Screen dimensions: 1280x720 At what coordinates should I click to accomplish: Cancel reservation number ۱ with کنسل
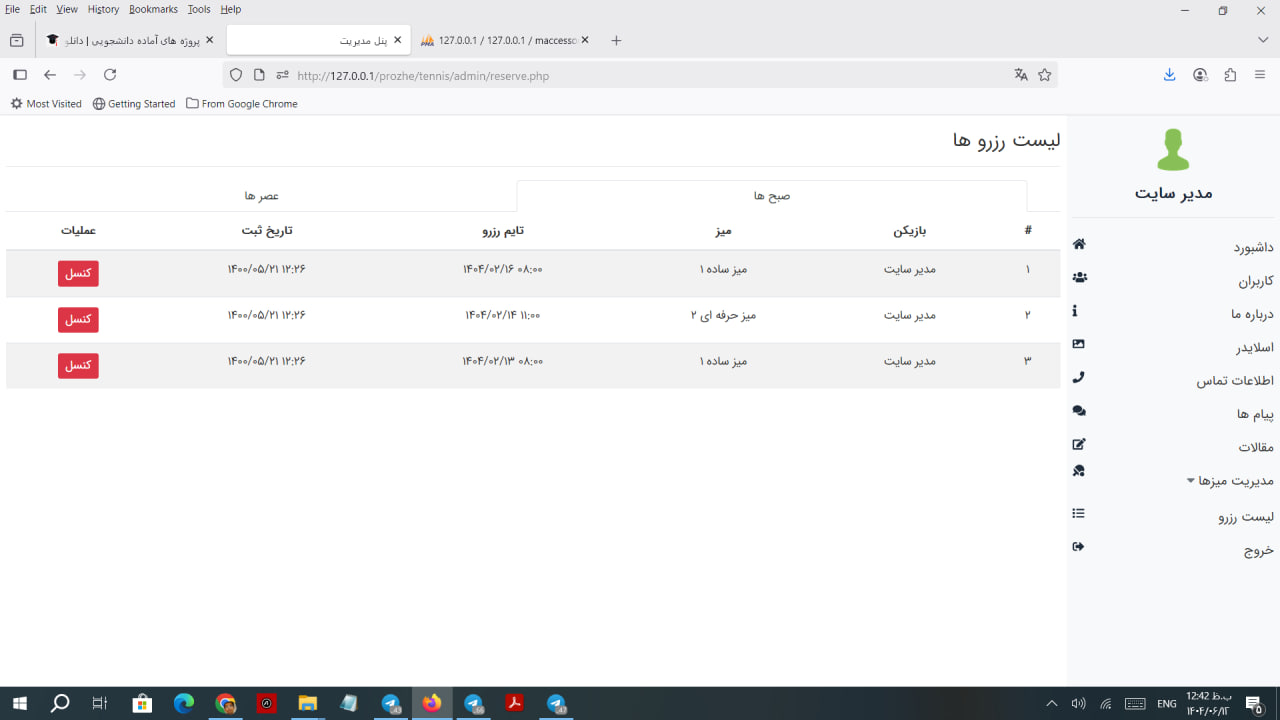pos(78,274)
